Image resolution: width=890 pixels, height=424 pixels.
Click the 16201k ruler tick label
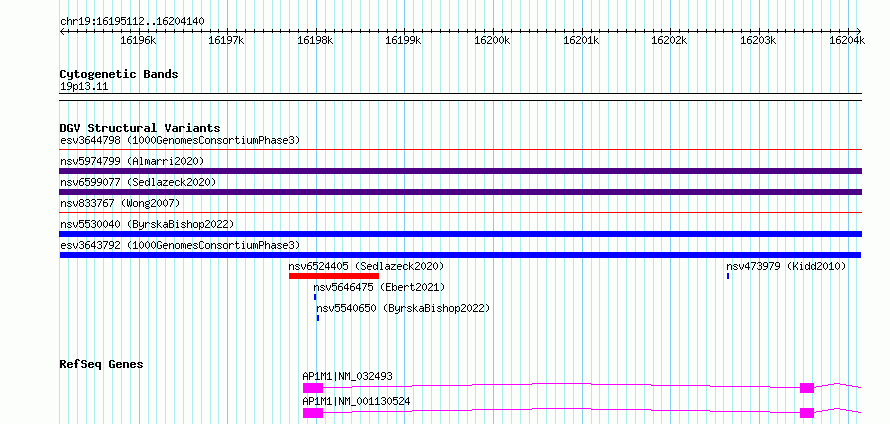[581, 40]
